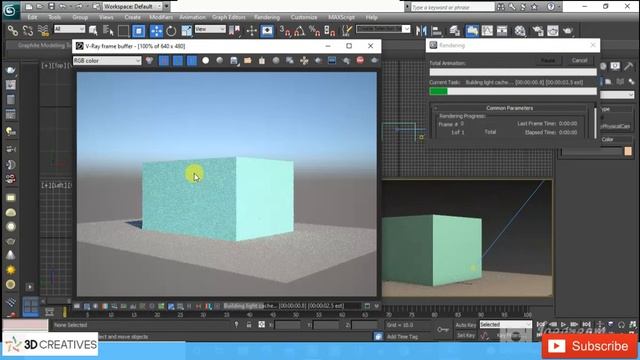
Task: Click the Bind to Space Warp tool
Action: pyautogui.click(x=43, y=31)
